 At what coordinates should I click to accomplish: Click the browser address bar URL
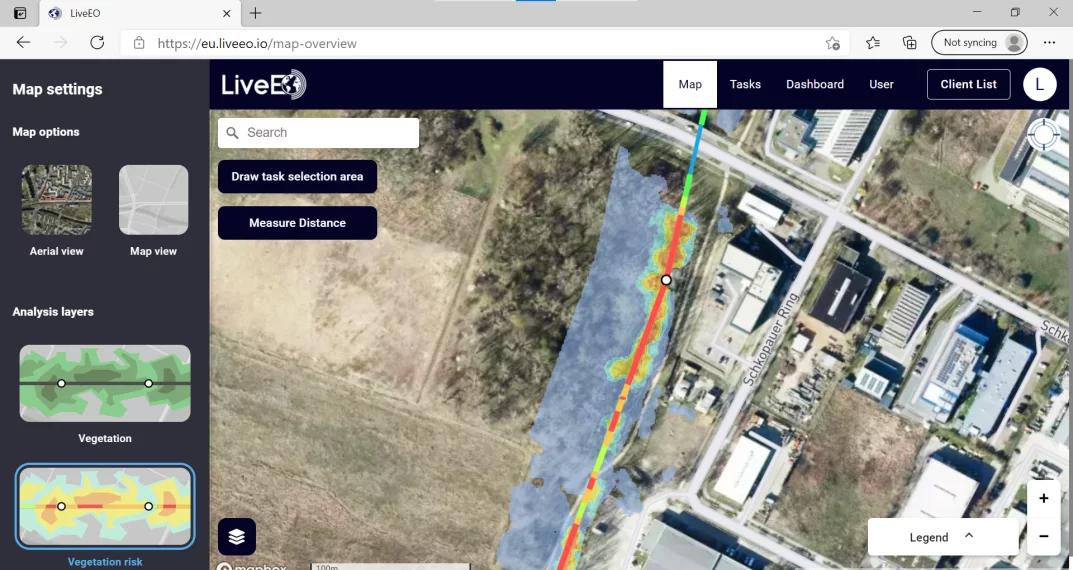(x=257, y=43)
